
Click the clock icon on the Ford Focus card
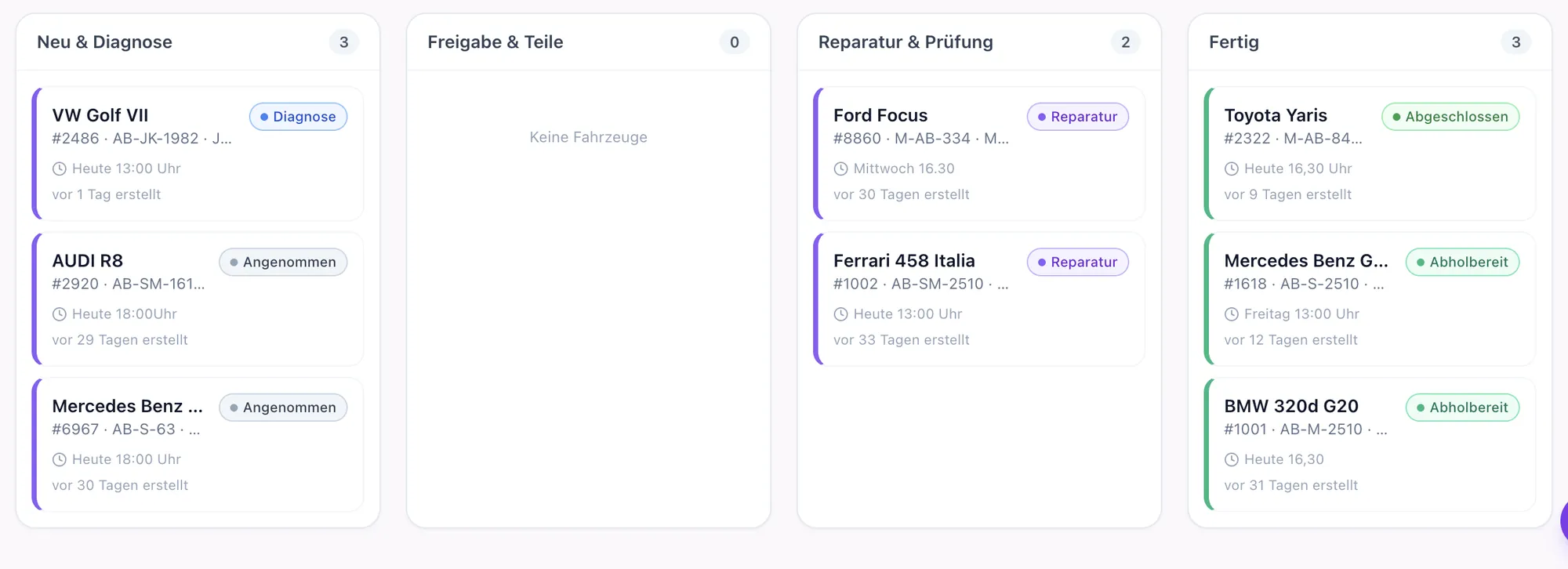pos(840,169)
